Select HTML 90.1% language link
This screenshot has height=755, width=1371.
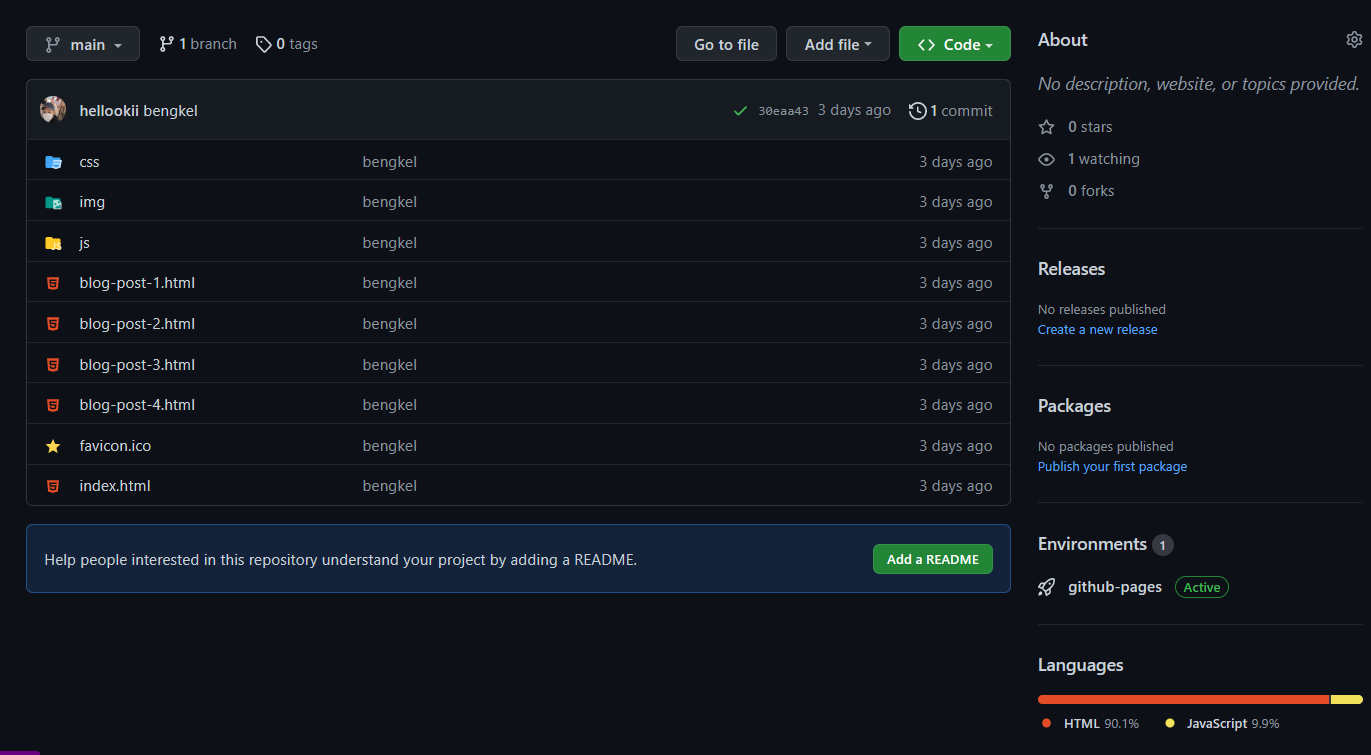(1091, 723)
